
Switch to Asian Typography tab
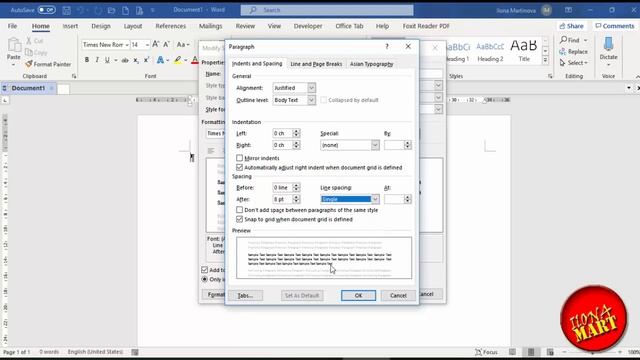point(371,64)
